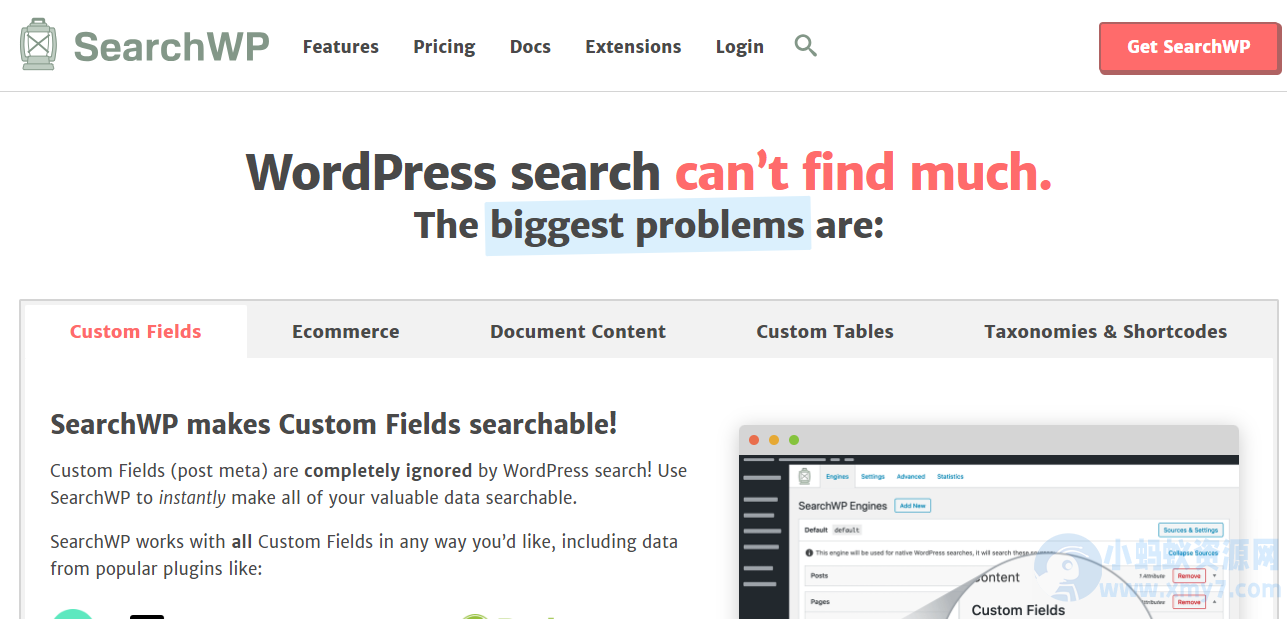Remove the Posts source from the engine

point(1188,576)
